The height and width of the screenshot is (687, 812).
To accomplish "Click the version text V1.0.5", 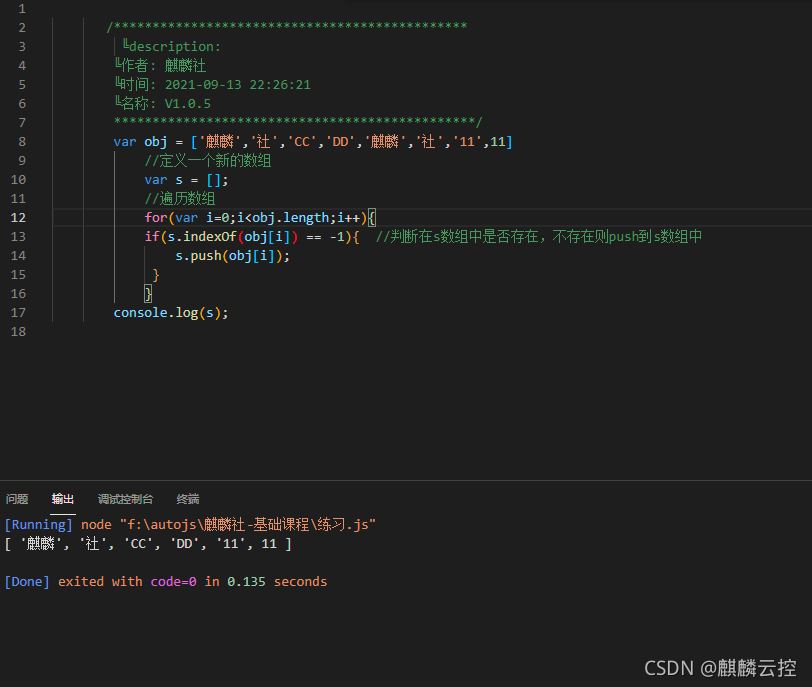I will pos(187,104).
